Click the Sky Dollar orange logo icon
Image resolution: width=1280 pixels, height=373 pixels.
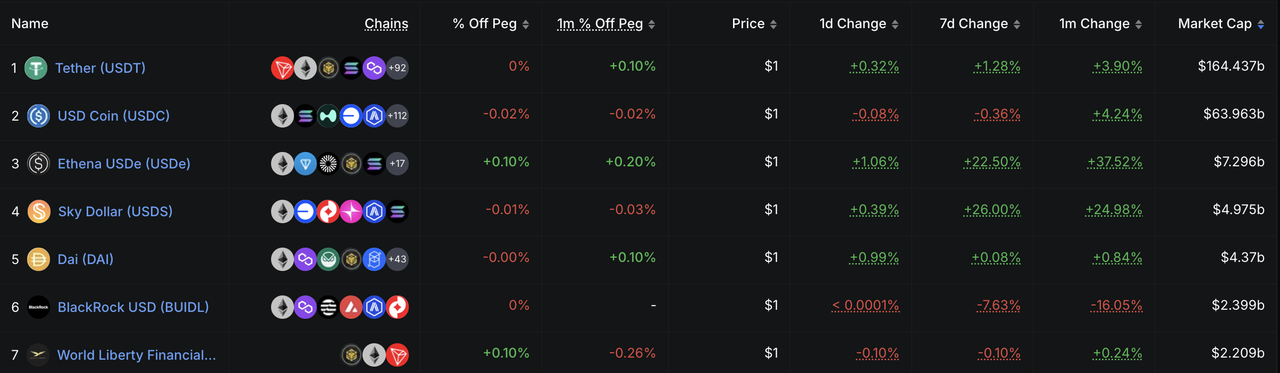click(x=39, y=211)
